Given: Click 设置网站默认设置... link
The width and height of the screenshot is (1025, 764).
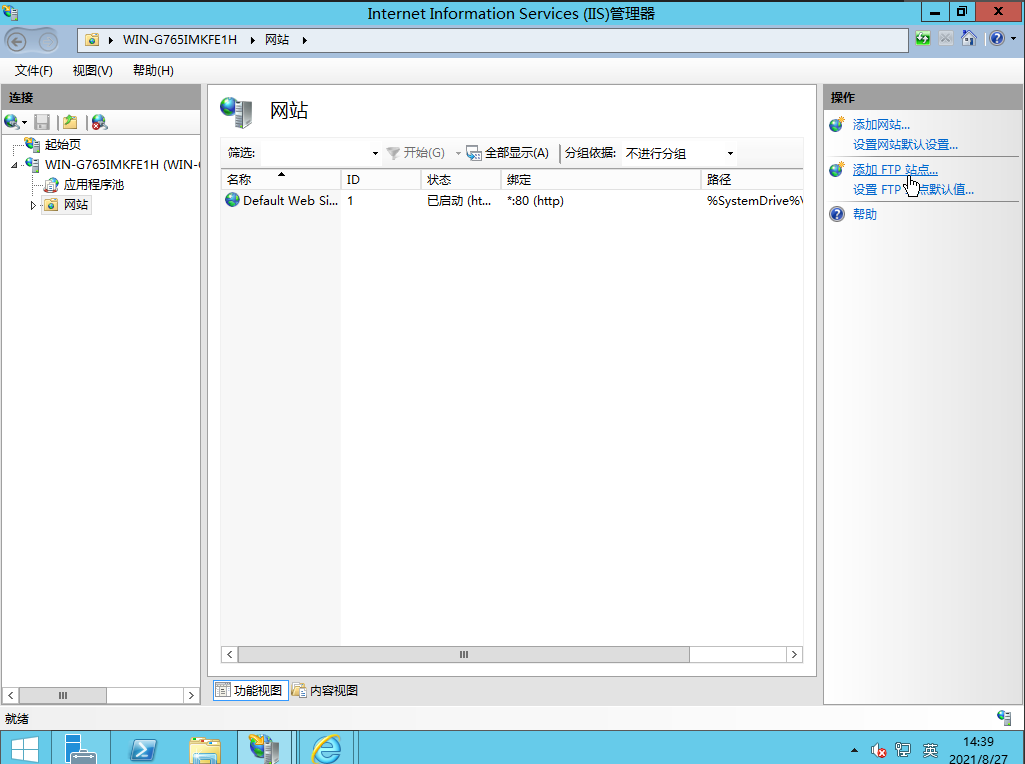Looking at the screenshot, I should [905, 144].
